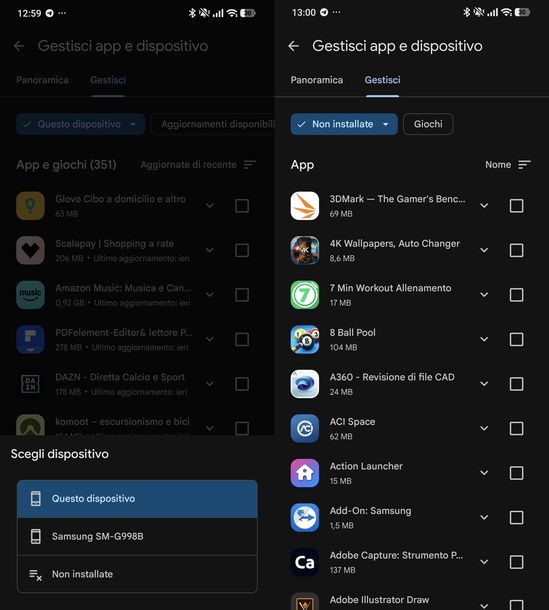Go back using right screen arrow

[294, 46]
